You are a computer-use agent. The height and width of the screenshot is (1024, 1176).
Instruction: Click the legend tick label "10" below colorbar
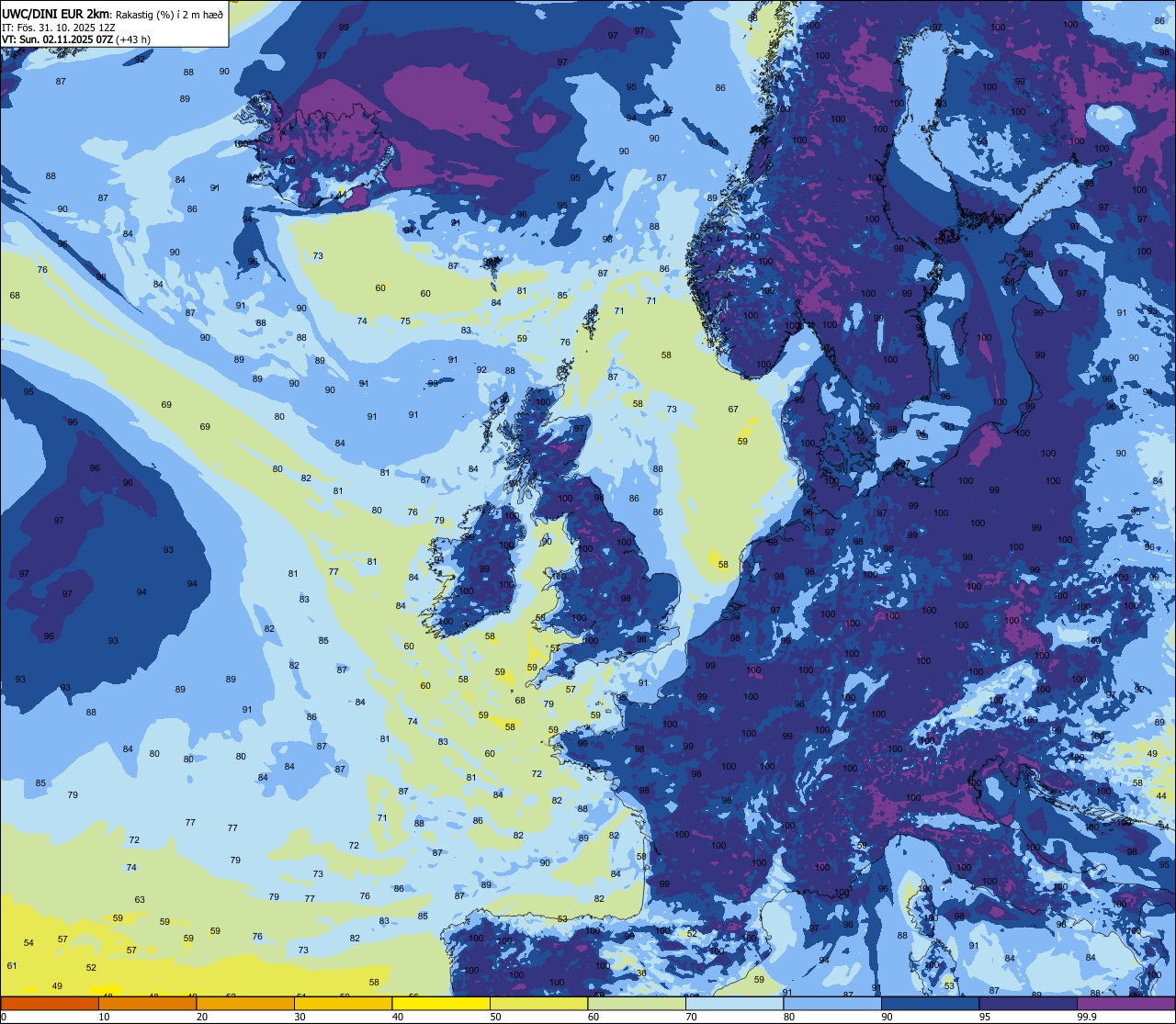click(x=105, y=1017)
